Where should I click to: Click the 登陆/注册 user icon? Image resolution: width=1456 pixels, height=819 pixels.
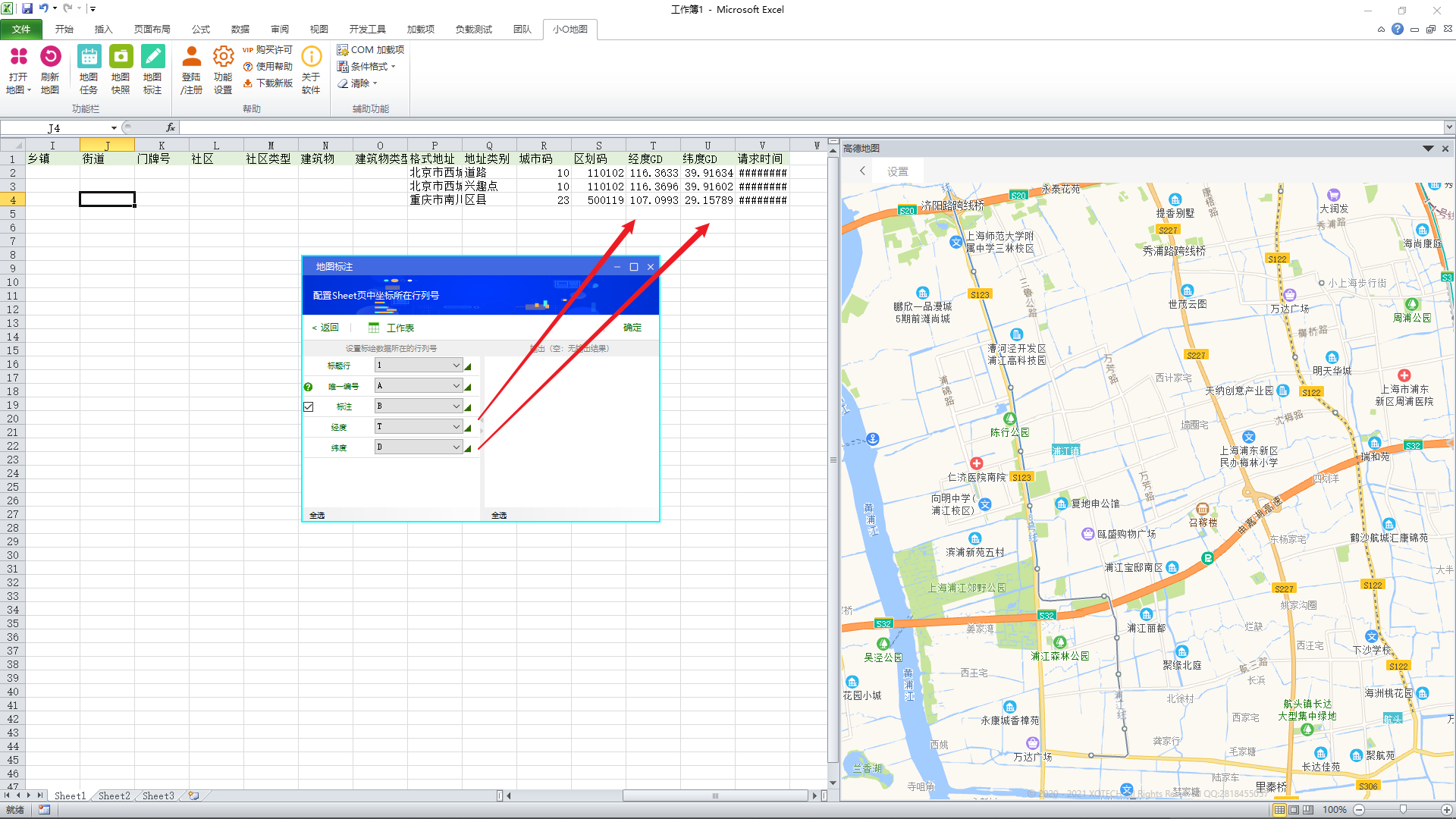[191, 57]
